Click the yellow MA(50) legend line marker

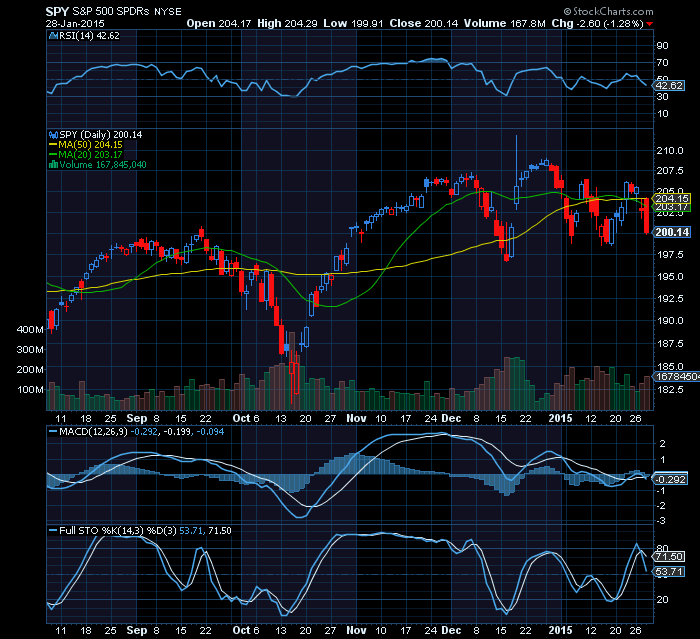53,145
